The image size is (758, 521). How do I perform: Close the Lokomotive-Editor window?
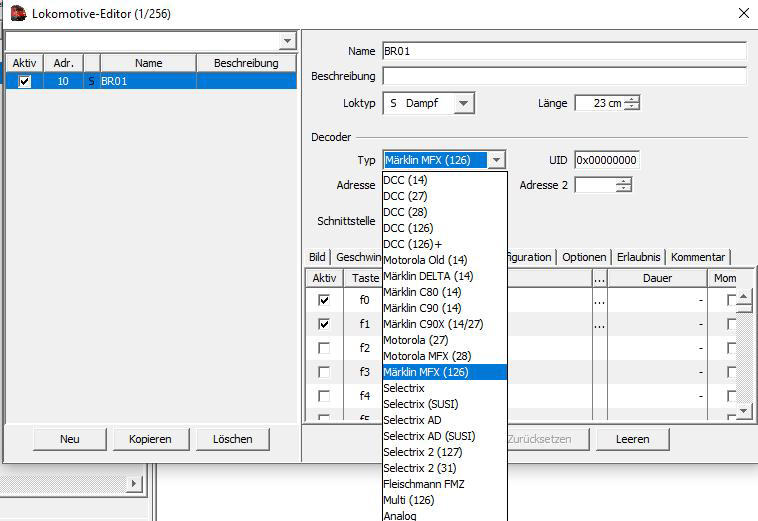coord(742,13)
